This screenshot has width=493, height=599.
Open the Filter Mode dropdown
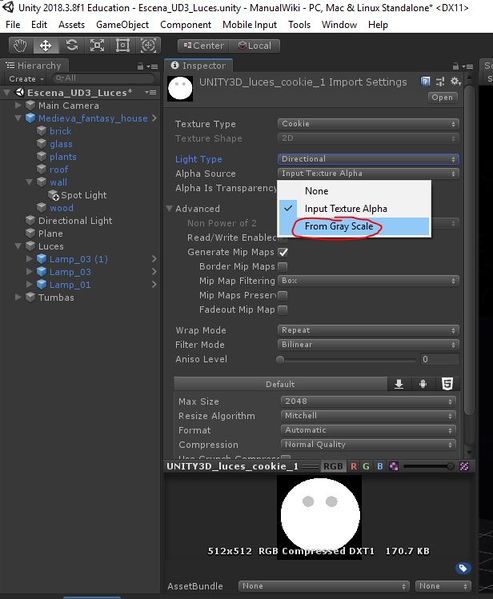(x=368, y=345)
